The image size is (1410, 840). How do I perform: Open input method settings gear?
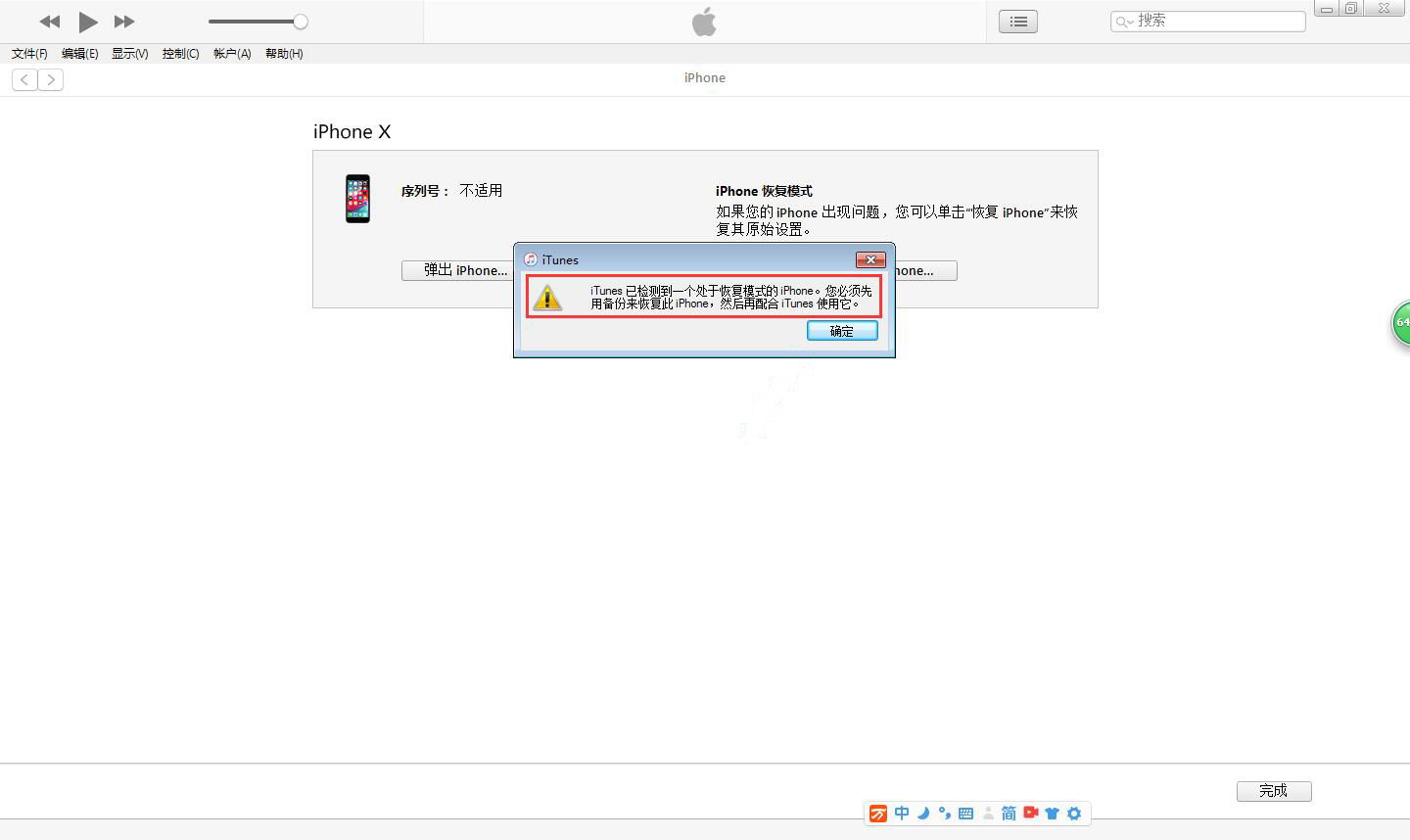[x=1074, y=814]
